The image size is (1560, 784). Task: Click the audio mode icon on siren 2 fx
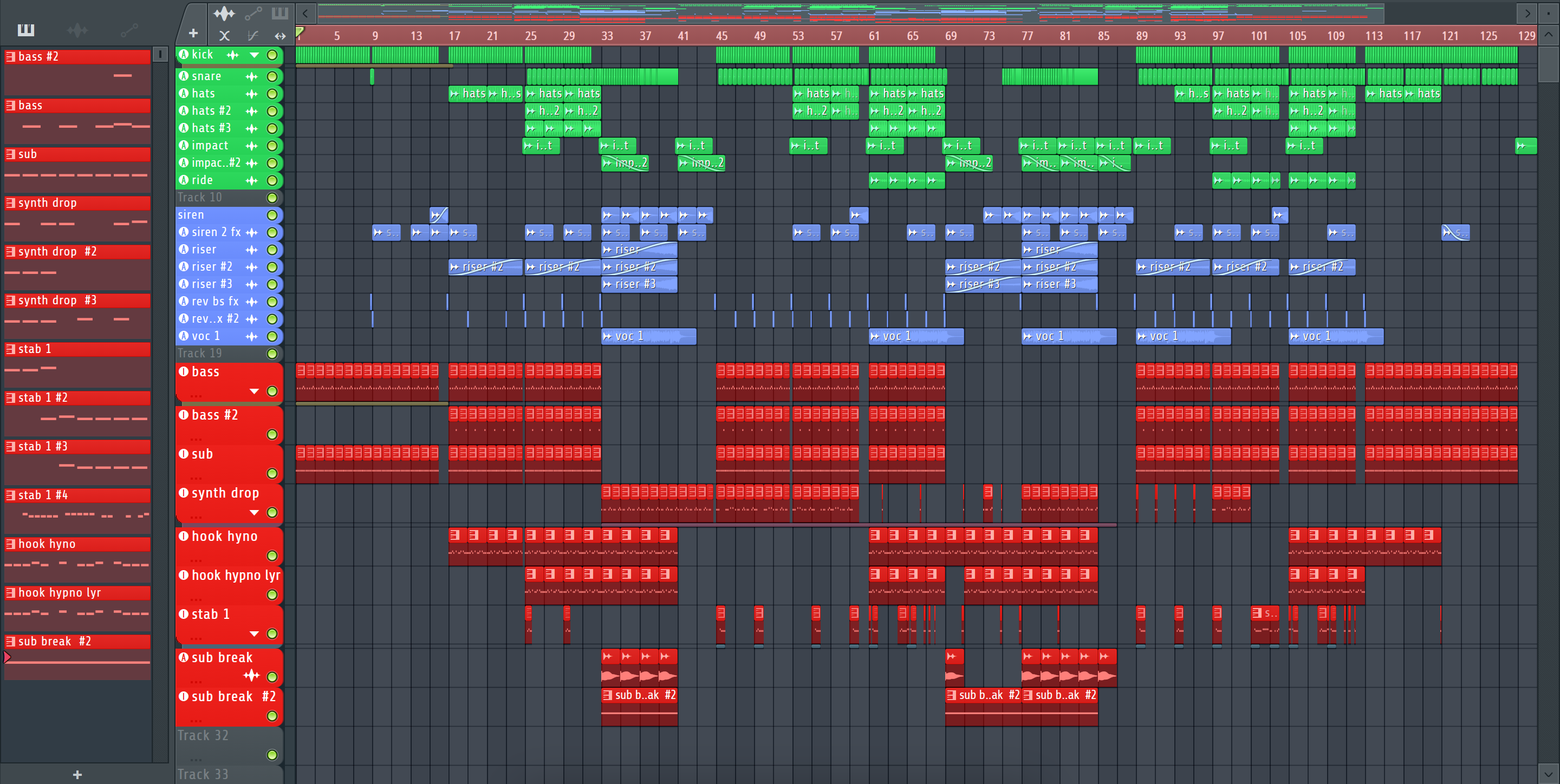click(184, 232)
